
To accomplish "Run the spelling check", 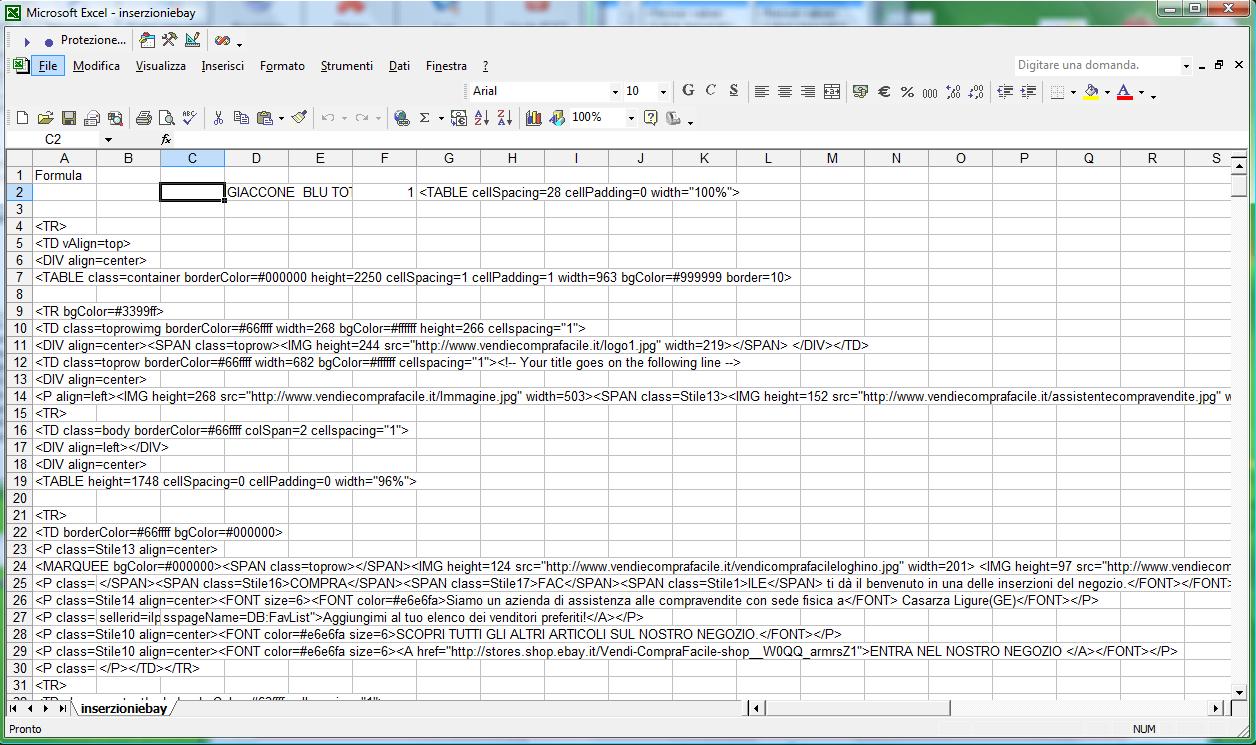I will point(189,118).
